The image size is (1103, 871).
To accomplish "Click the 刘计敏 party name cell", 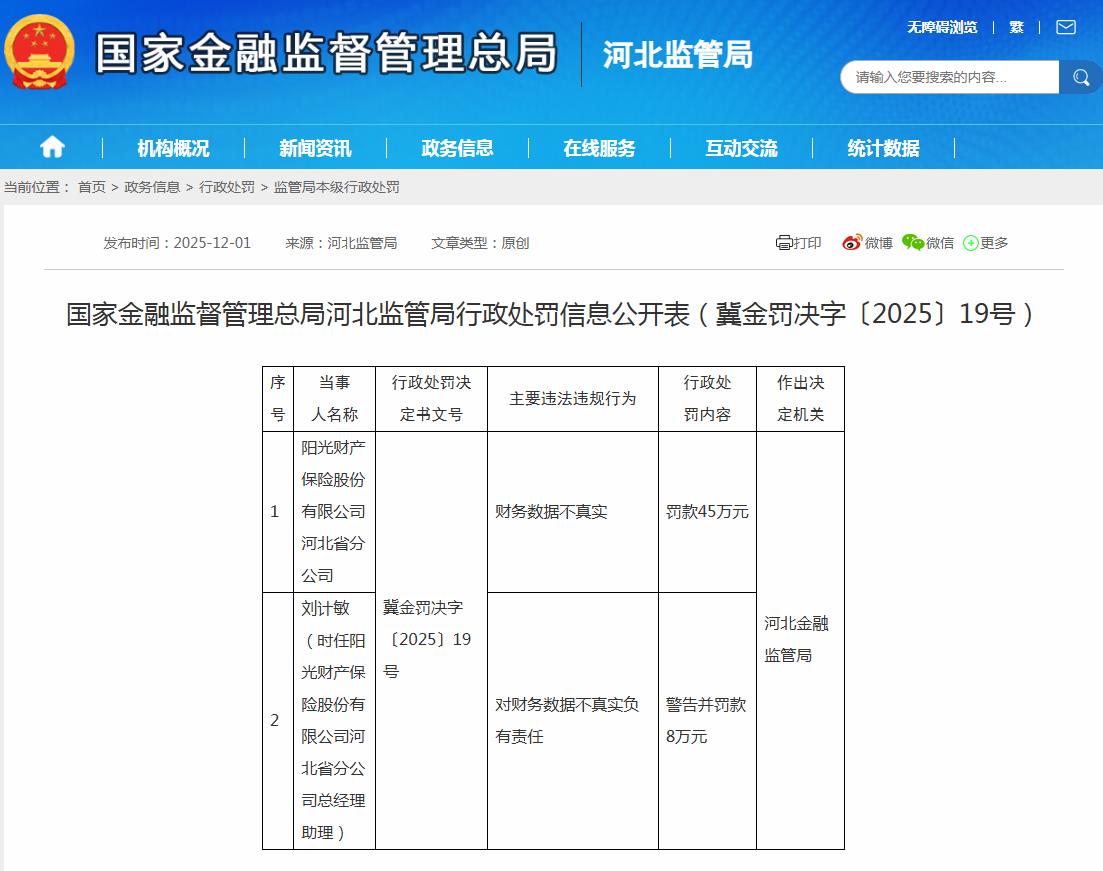I will (x=334, y=720).
